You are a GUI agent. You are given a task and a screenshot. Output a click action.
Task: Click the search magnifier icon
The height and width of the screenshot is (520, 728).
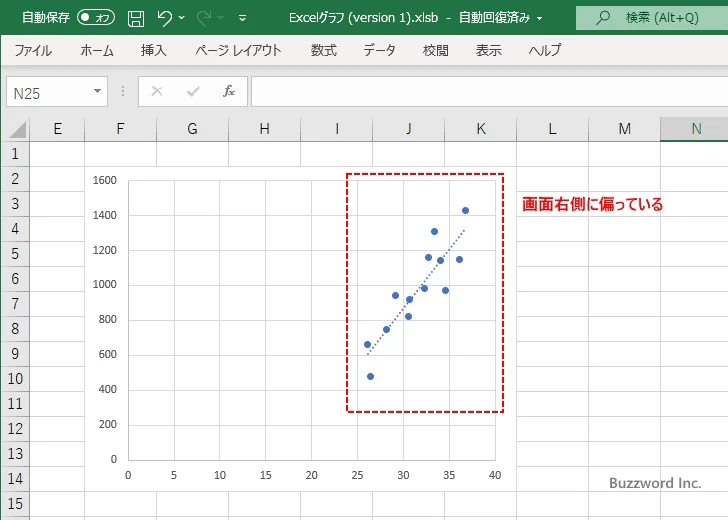click(602, 18)
